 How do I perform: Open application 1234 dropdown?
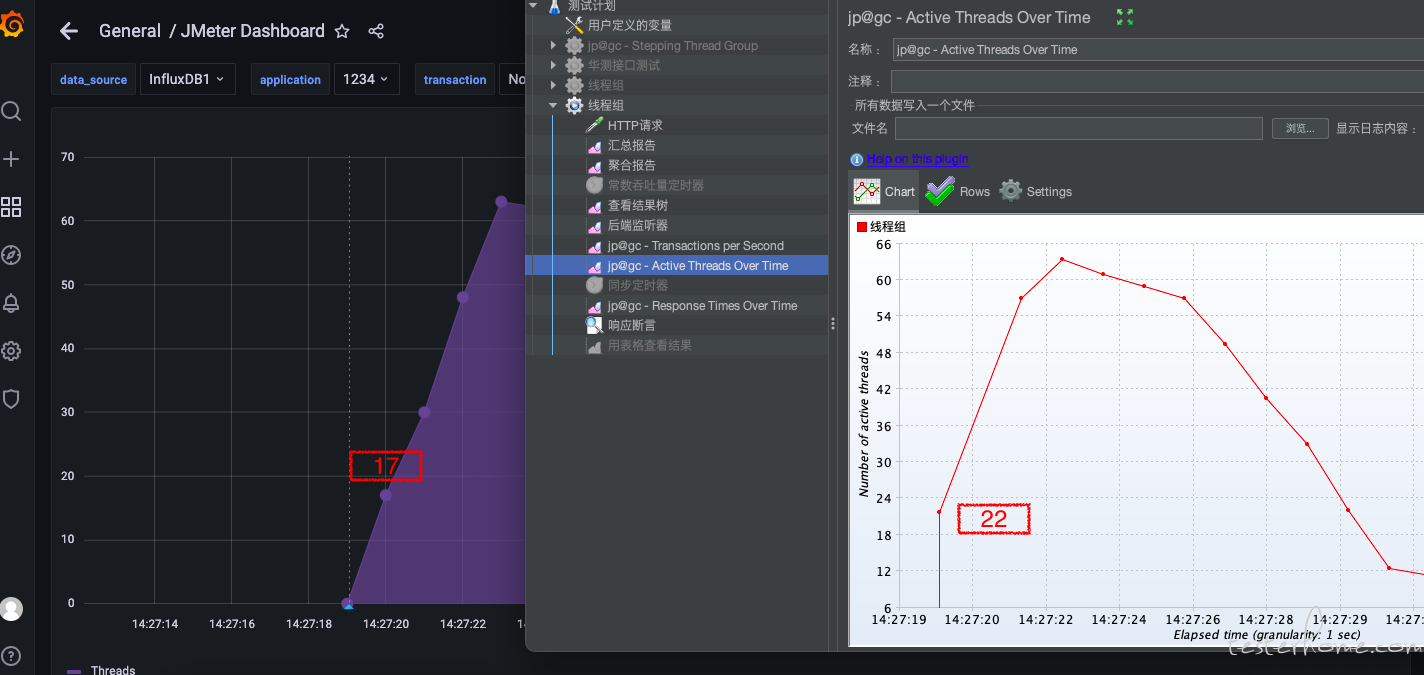tap(365, 79)
